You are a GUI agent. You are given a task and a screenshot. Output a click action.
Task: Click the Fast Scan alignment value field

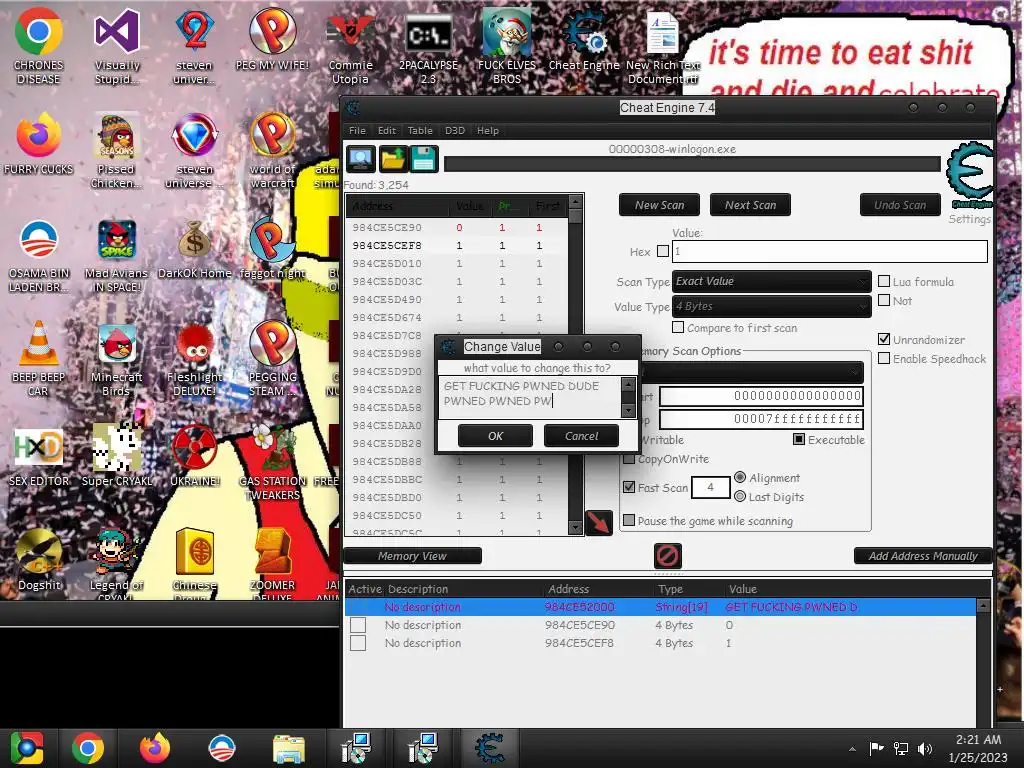[x=711, y=487]
